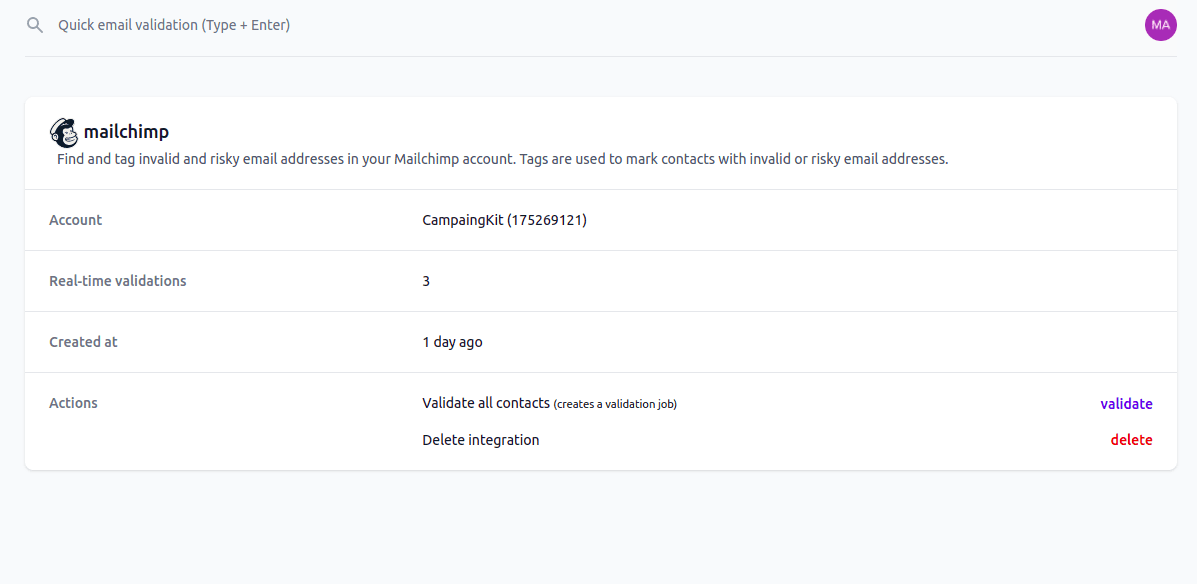This screenshot has width=1197, height=584.
Task: Click the Actions row heading
Action: pos(73,402)
